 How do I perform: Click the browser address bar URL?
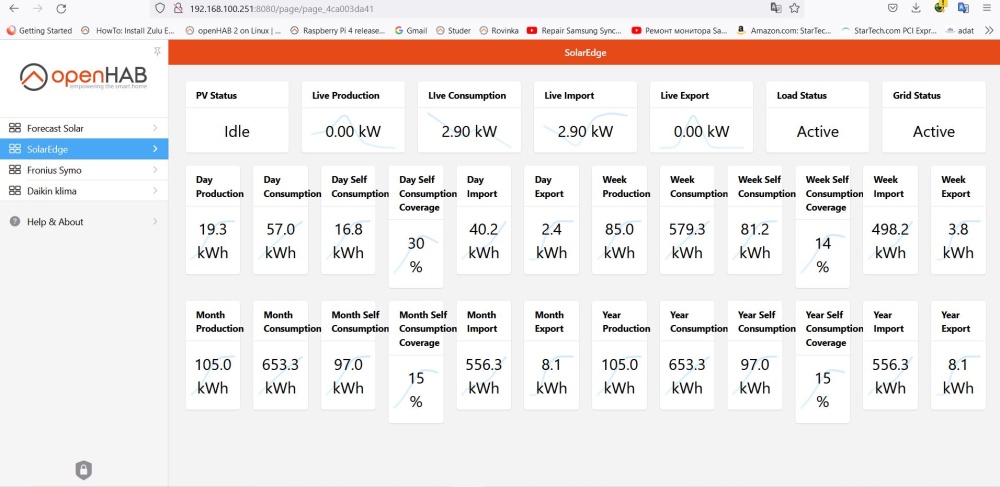point(280,8)
